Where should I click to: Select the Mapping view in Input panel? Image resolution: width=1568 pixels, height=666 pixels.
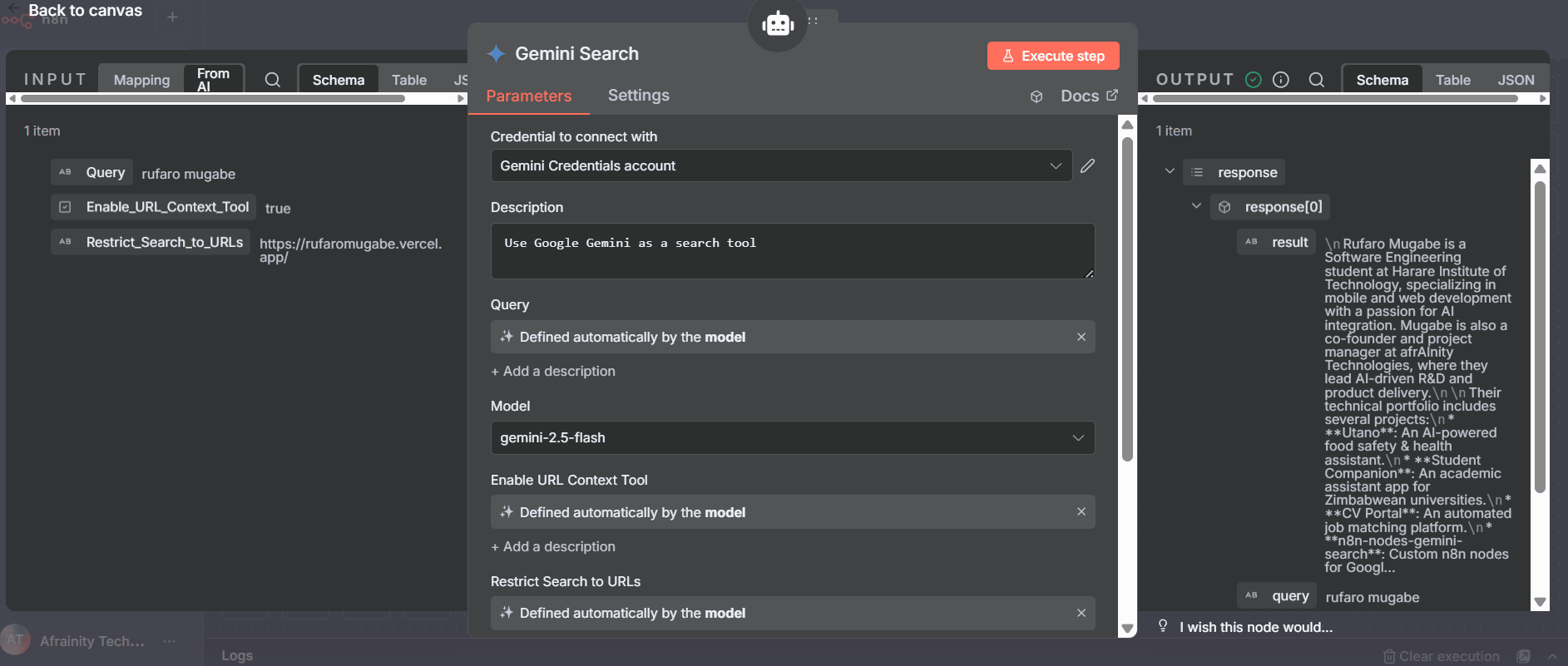141,80
